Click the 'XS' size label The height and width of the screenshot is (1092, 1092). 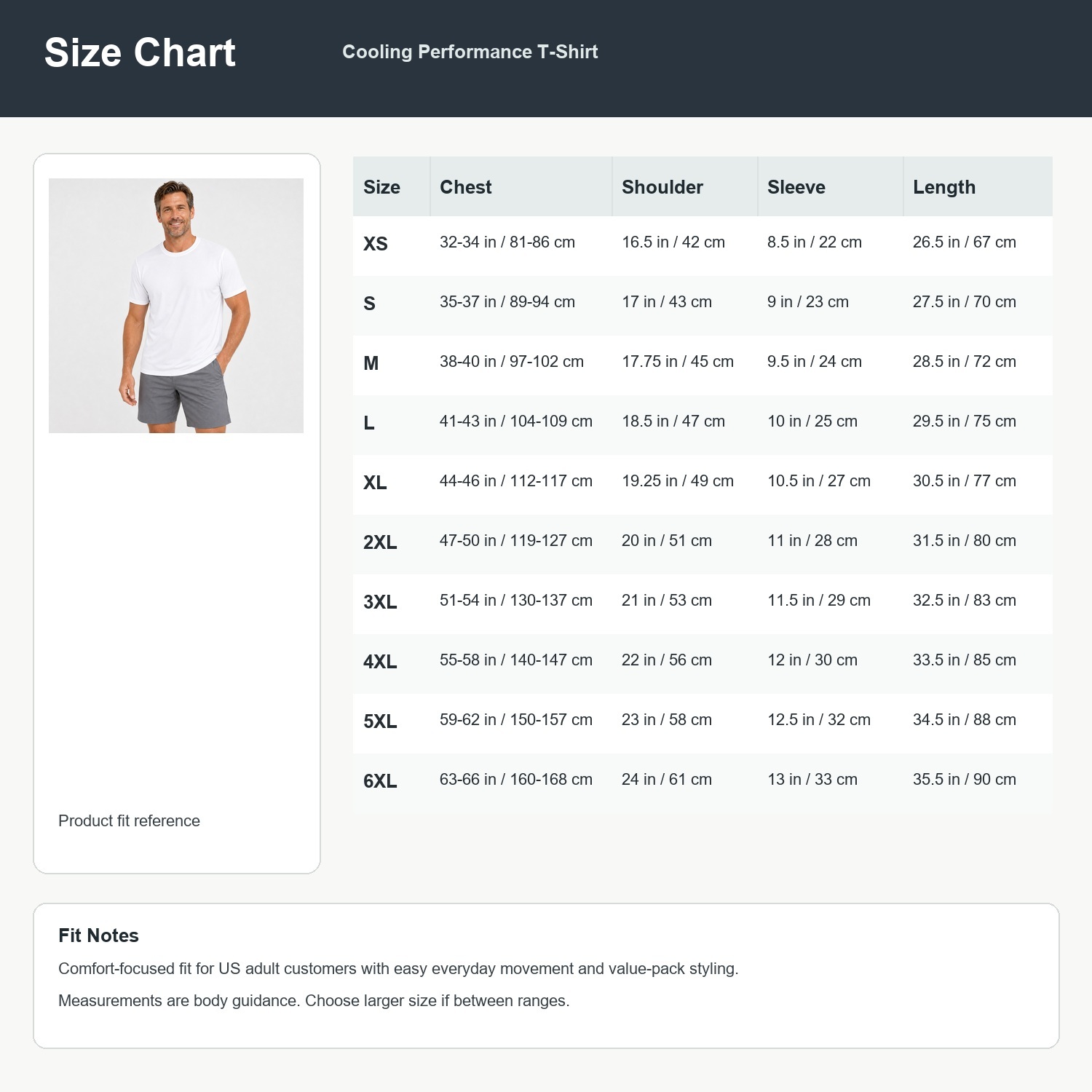(x=376, y=244)
